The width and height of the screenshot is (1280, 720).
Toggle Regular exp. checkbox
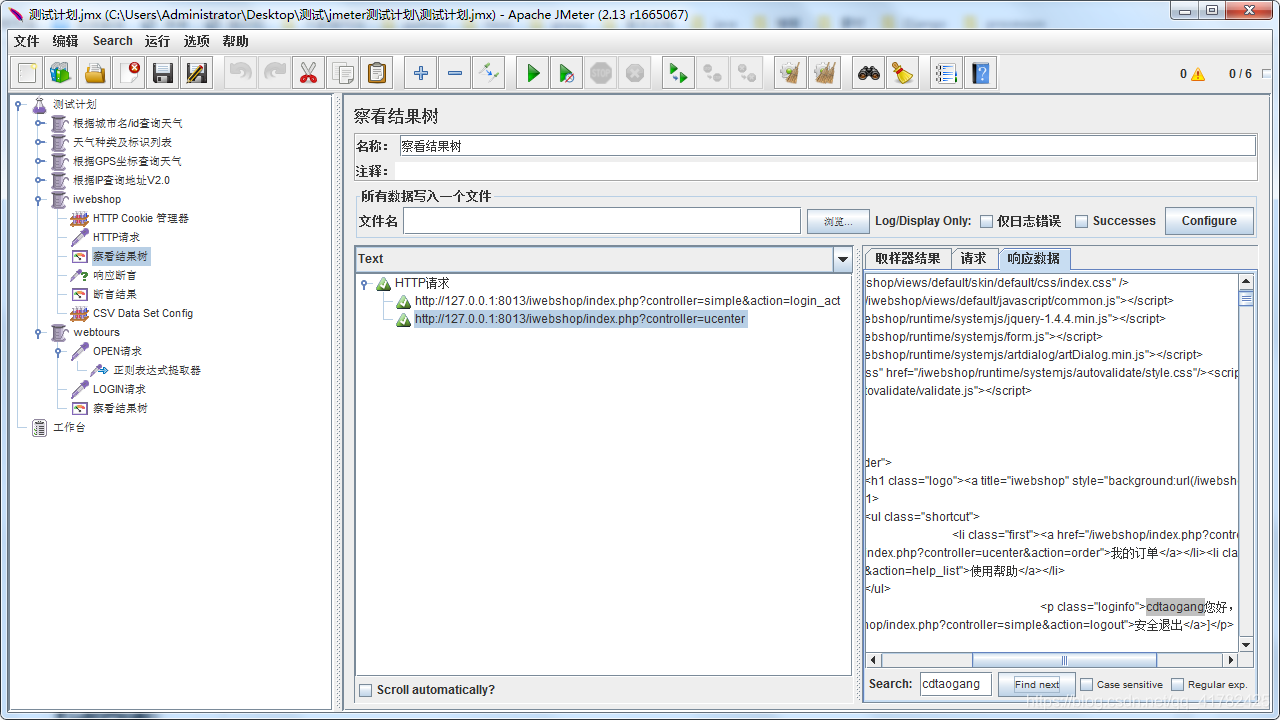[x=1177, y=685]
